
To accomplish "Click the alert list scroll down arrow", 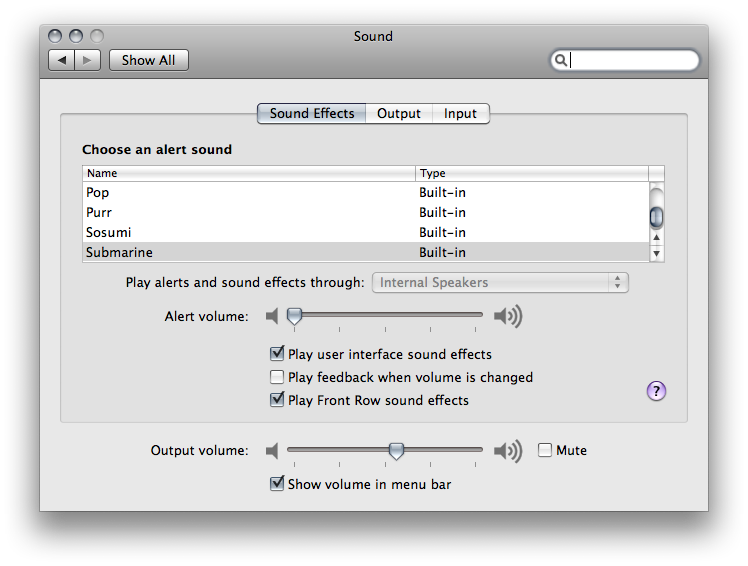I will pos(656,253).
